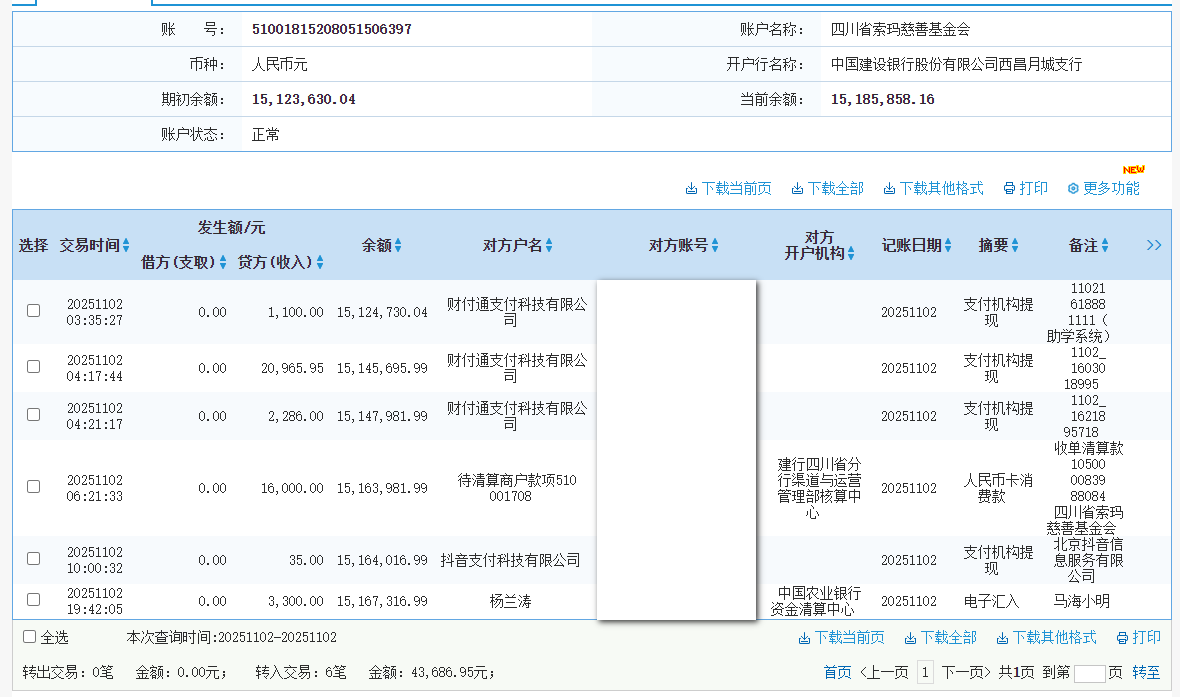Click the NEW badge above 更多功能
Screen dimensions: 1180x697
(x=1133, y=170)
